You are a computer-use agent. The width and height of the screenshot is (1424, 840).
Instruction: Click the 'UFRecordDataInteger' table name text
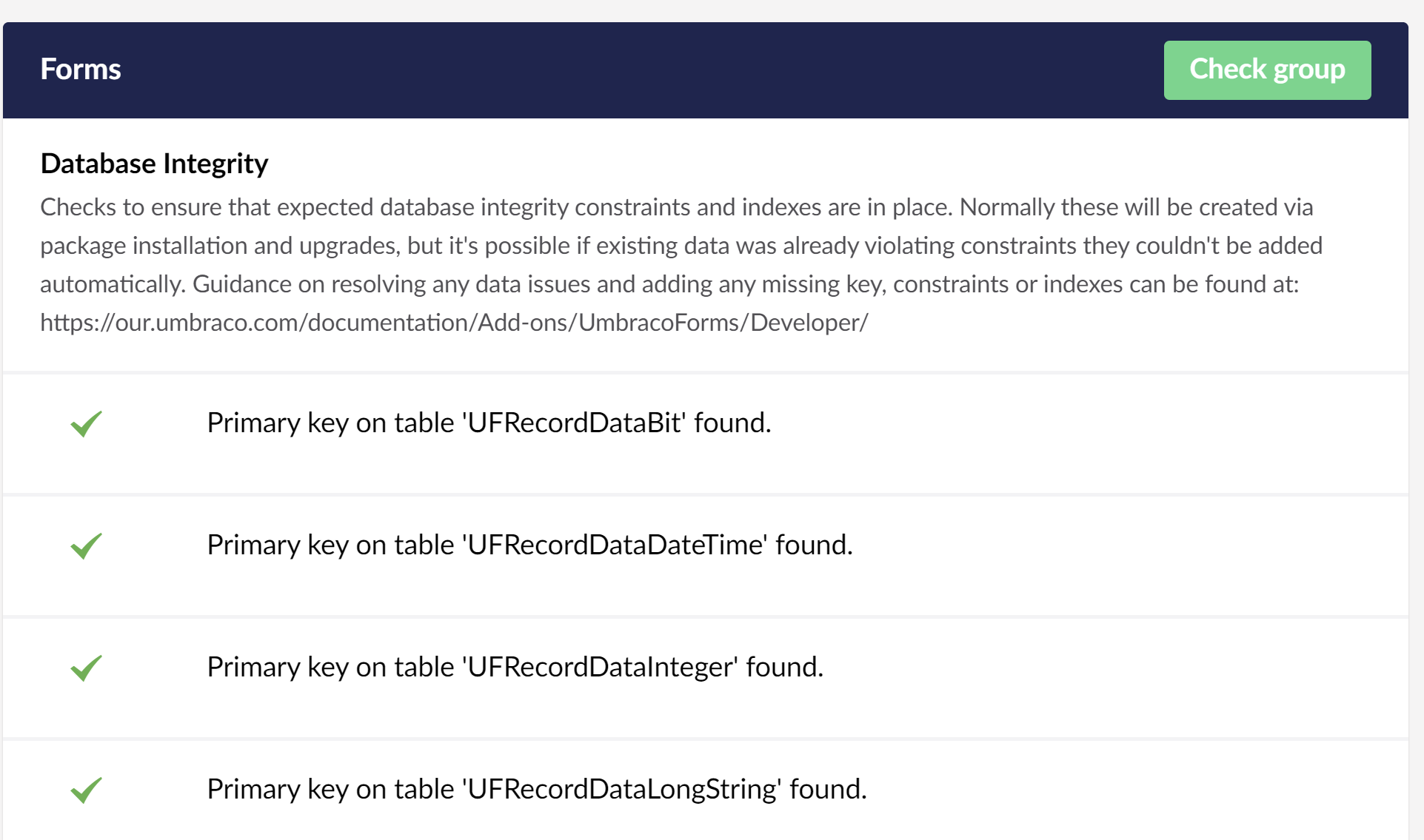pos(600,667)
